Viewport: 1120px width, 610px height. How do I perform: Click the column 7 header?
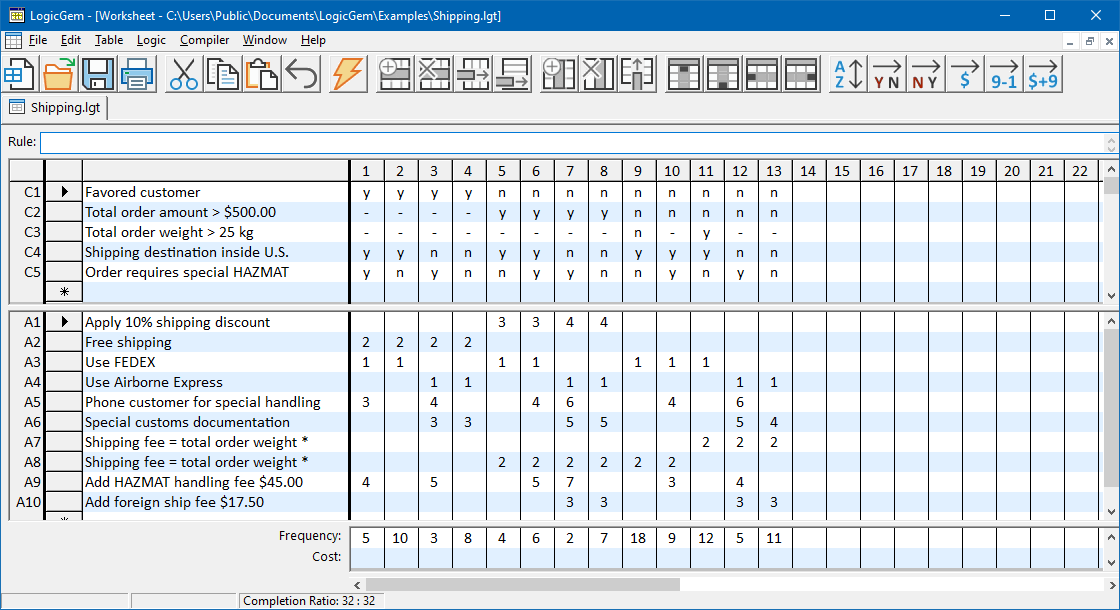coord(570,171)
